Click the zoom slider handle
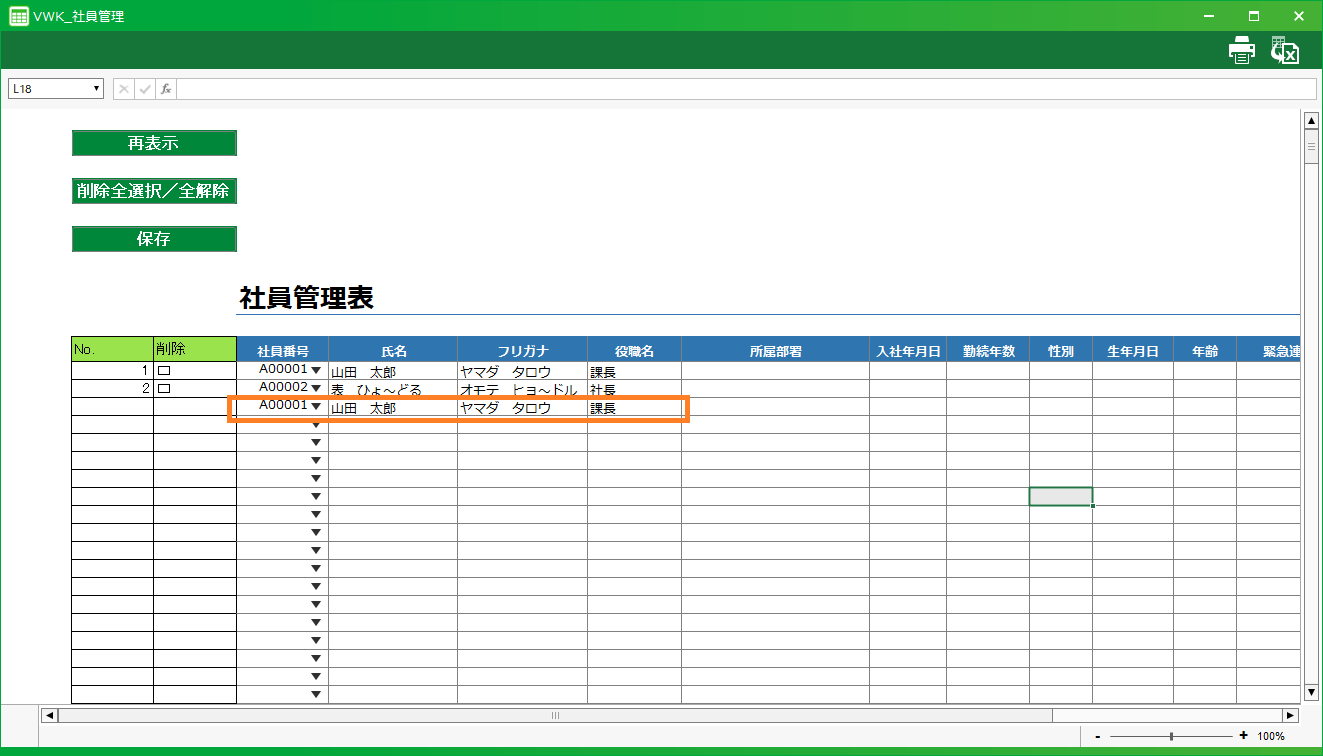 coord(1171,736)
